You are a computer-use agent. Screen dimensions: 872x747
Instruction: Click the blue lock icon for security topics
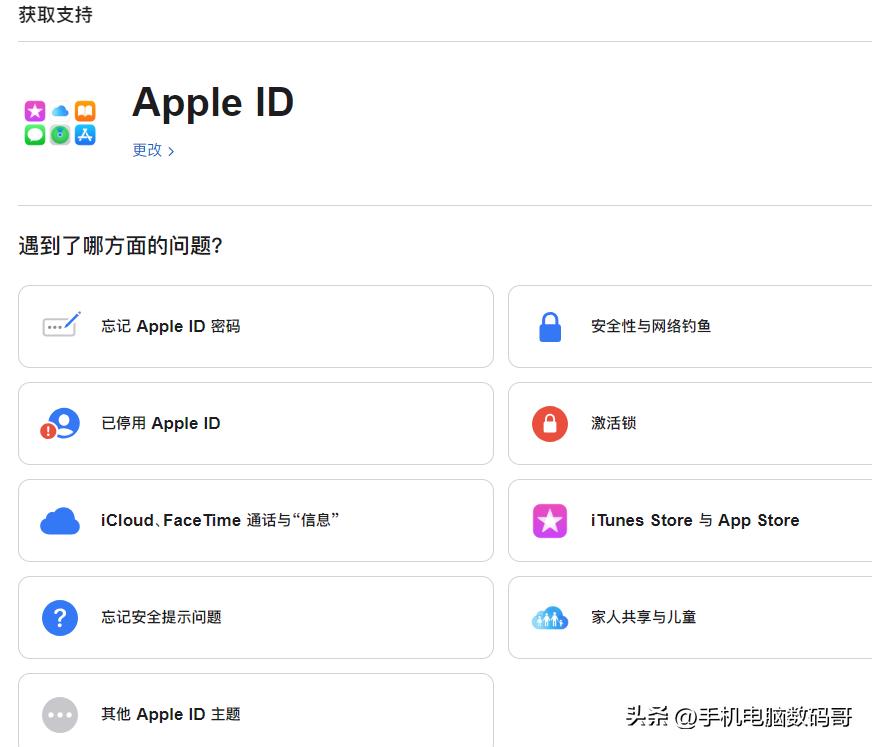pyautogui.click(x=550, y=325)
